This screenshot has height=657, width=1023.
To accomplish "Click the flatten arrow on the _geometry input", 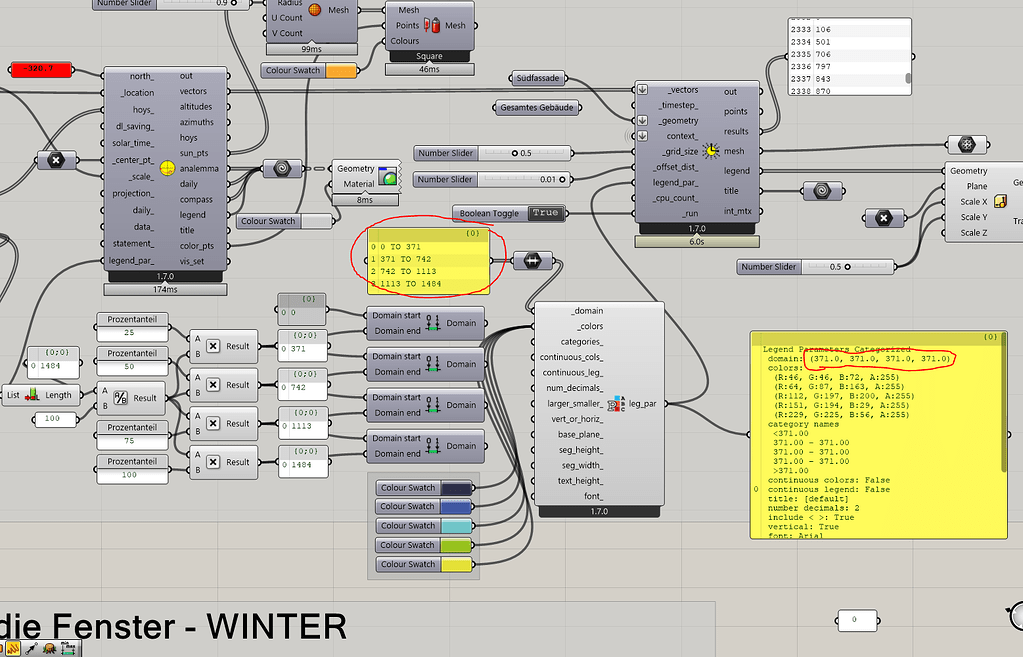I will click(641, 121).
